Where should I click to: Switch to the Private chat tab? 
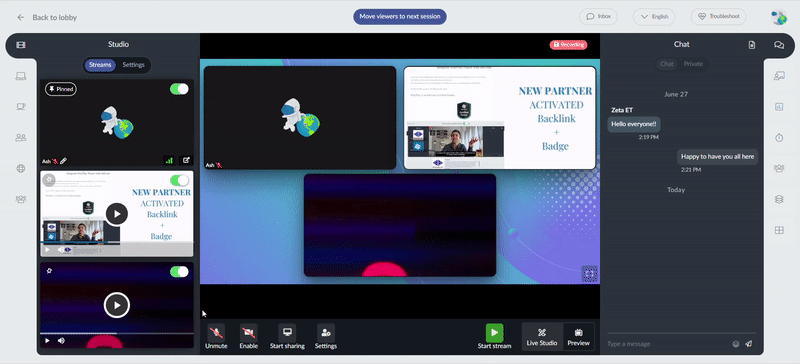693,64
